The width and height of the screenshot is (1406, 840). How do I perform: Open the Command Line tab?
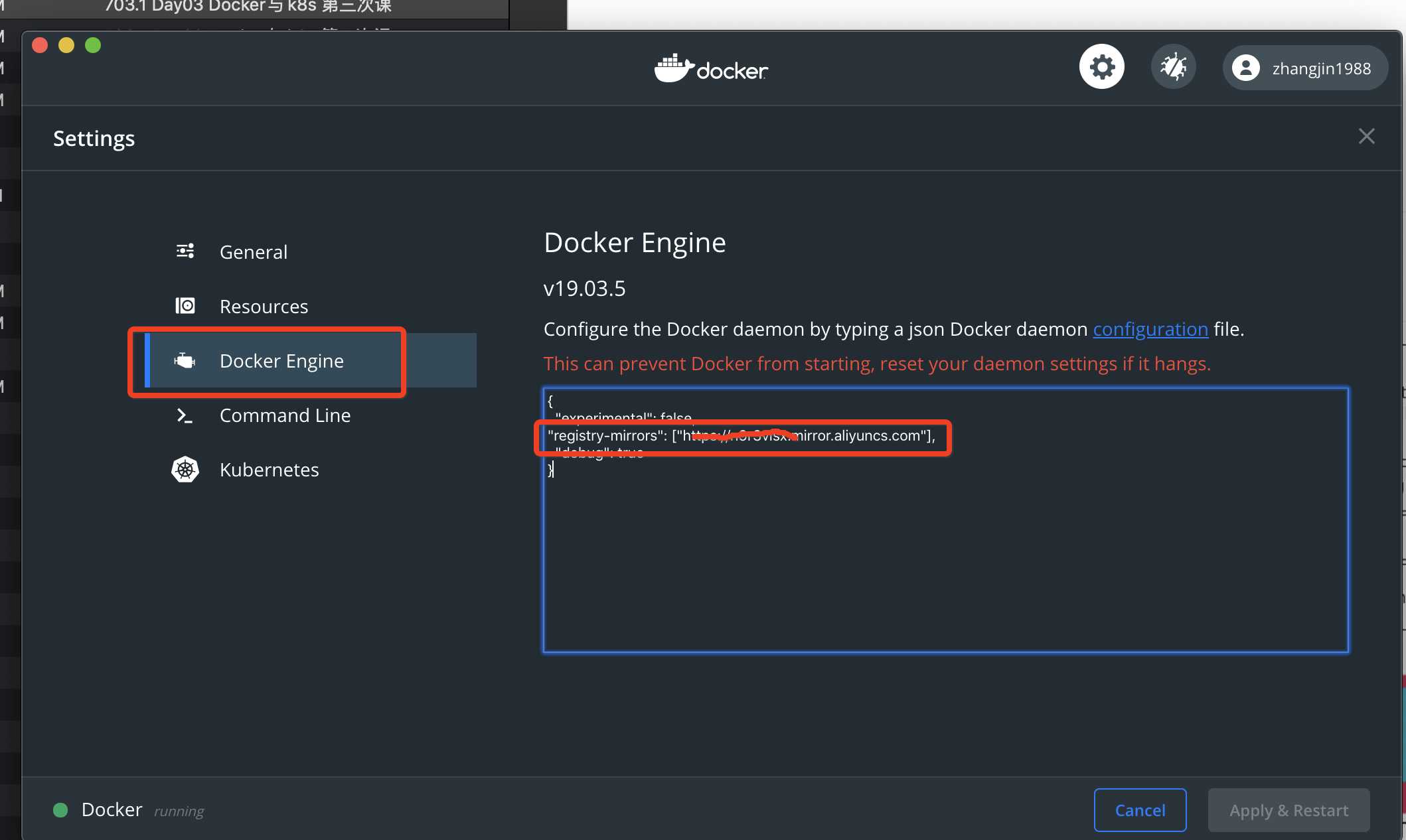click(311, 415)
